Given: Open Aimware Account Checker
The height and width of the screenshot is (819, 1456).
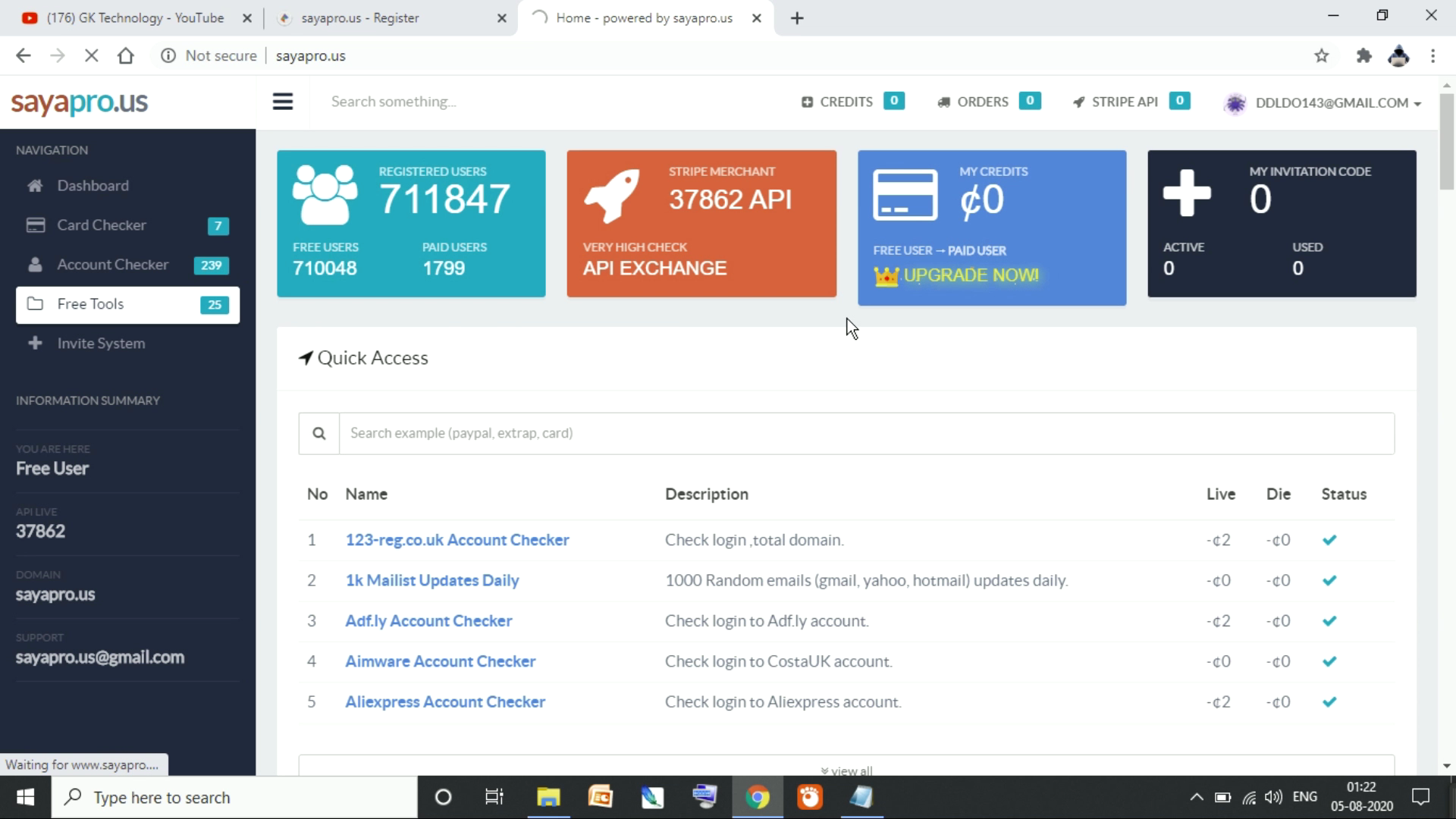Looking at the screenshot, I should [x=441, y=661].
